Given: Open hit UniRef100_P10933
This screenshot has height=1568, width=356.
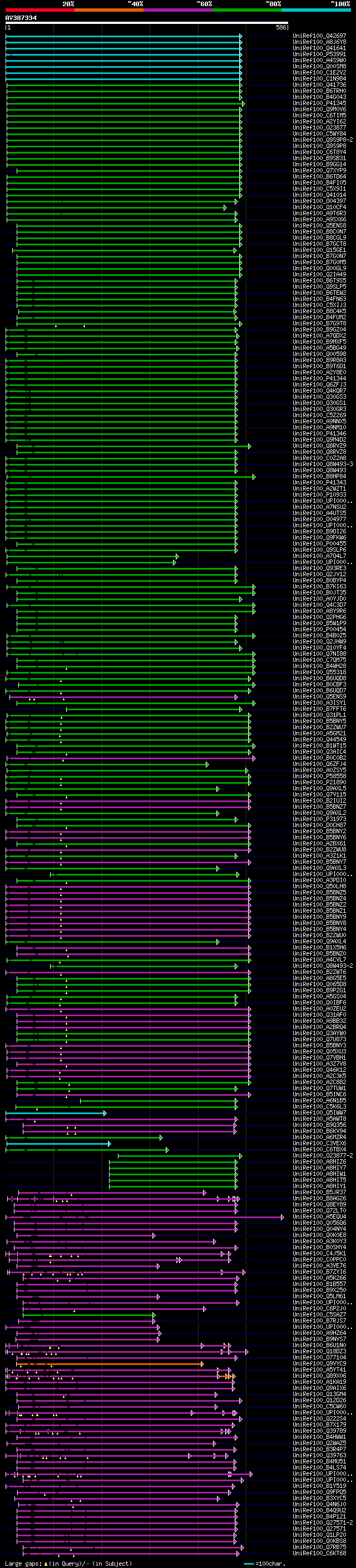Looking at the screenshot, I should [319, 495].
